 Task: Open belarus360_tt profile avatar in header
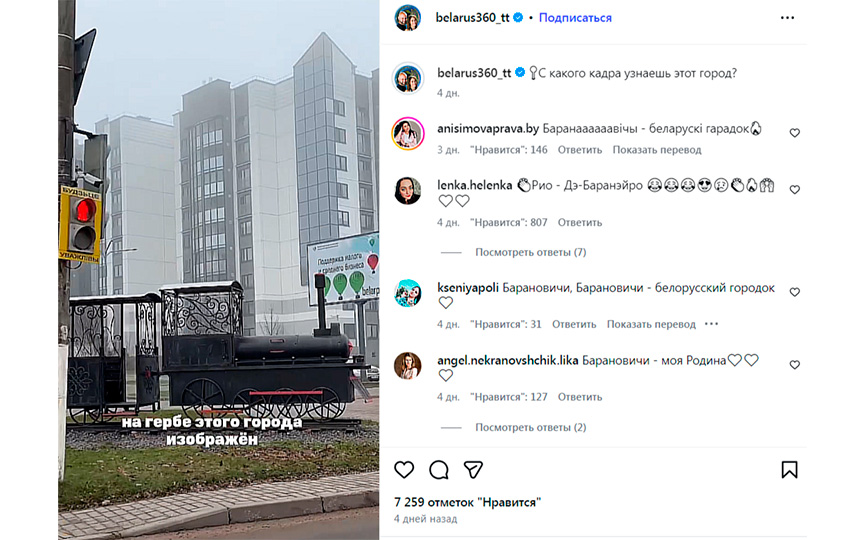408,18
